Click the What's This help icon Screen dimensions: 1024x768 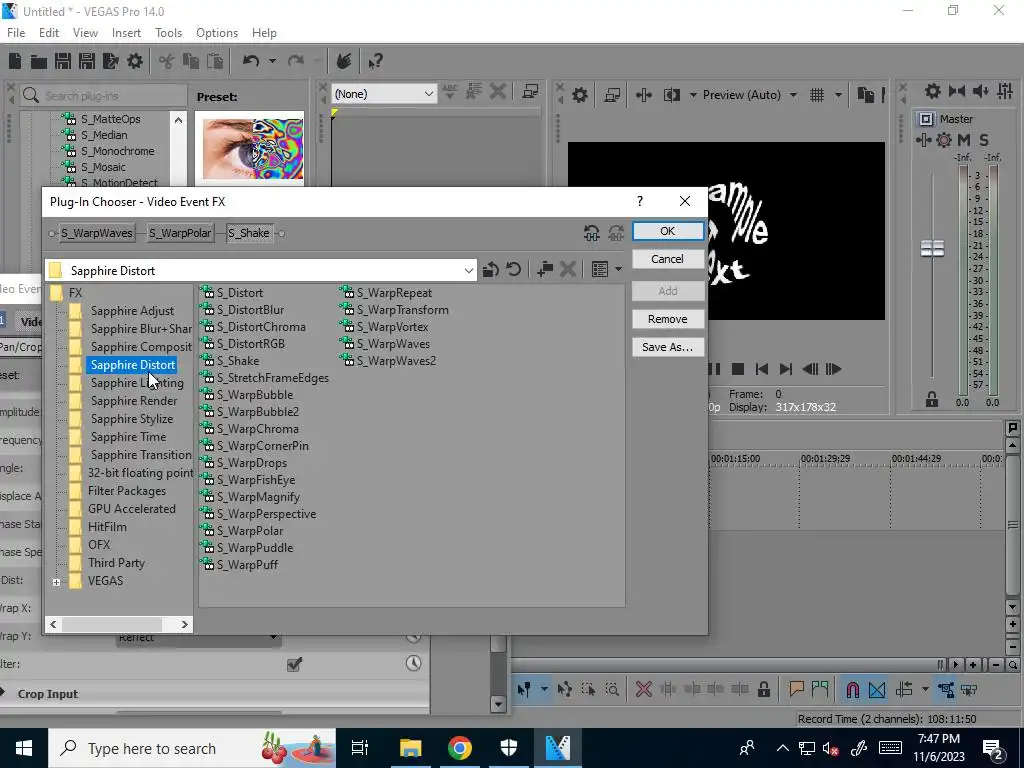pyautogui.click(x=375, y=61)
